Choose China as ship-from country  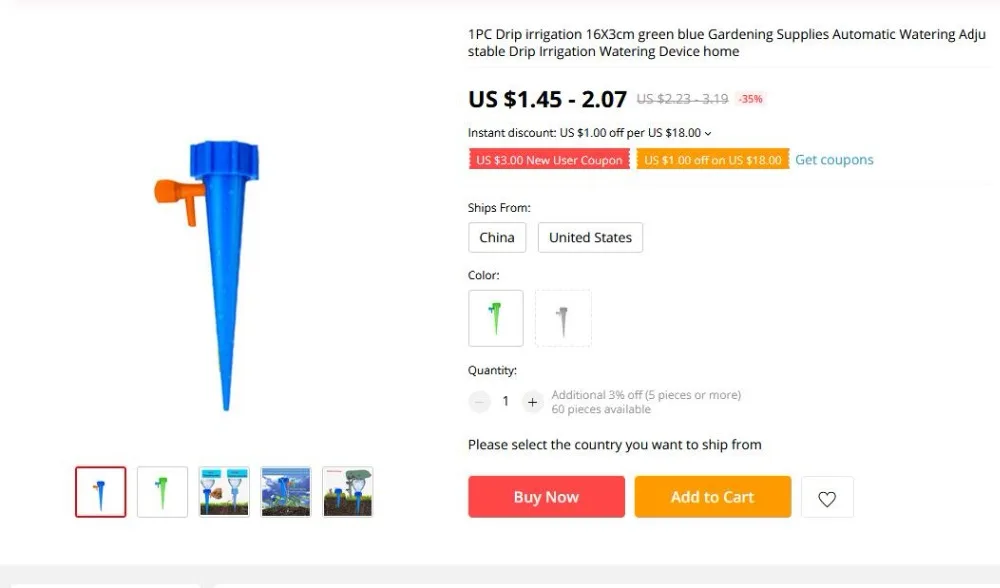497,237
